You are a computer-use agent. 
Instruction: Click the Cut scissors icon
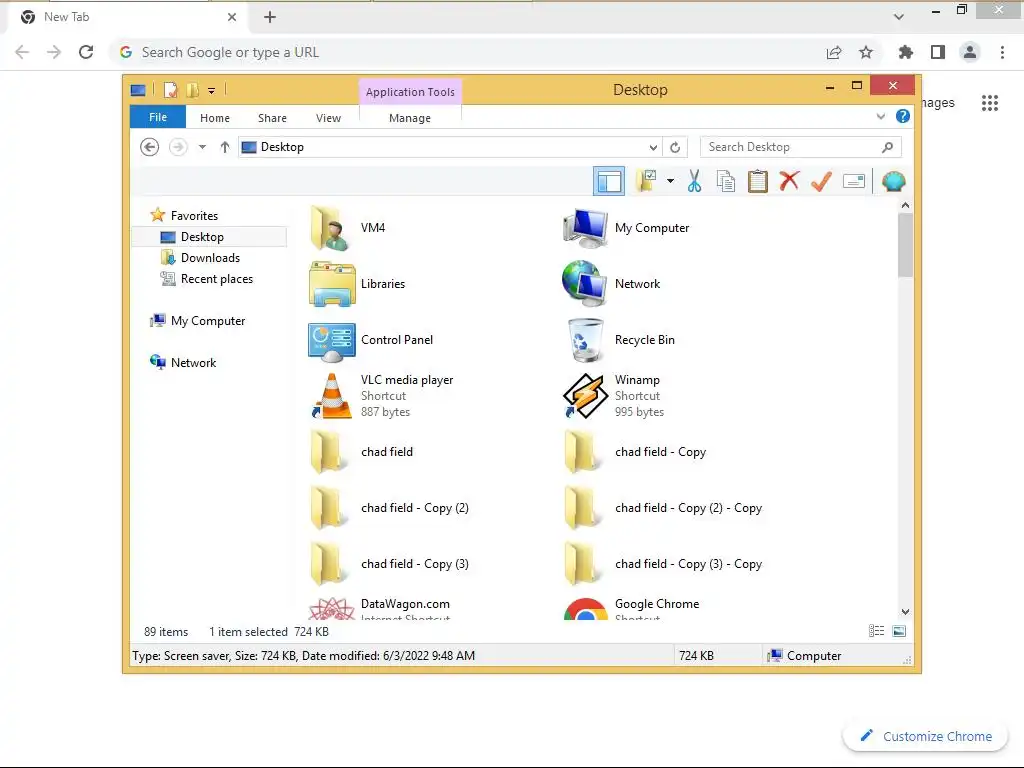tap(694, 182)
